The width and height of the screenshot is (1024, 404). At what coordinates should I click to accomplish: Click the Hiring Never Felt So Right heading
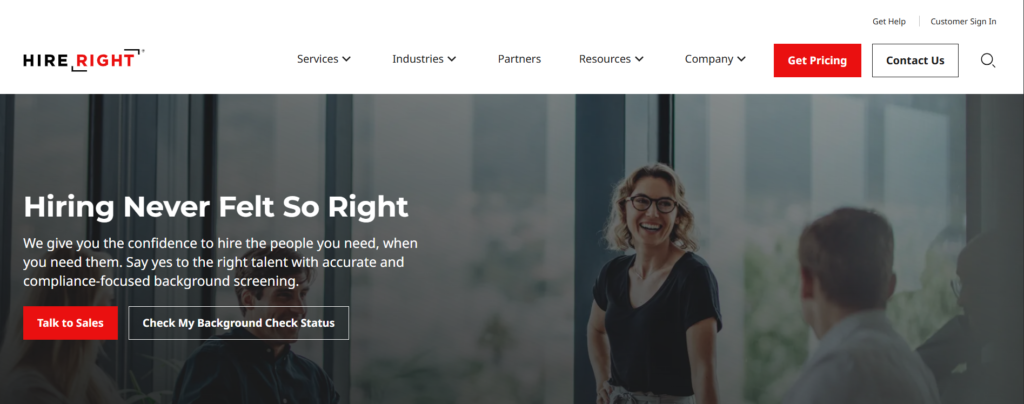[x=216, y=206]
